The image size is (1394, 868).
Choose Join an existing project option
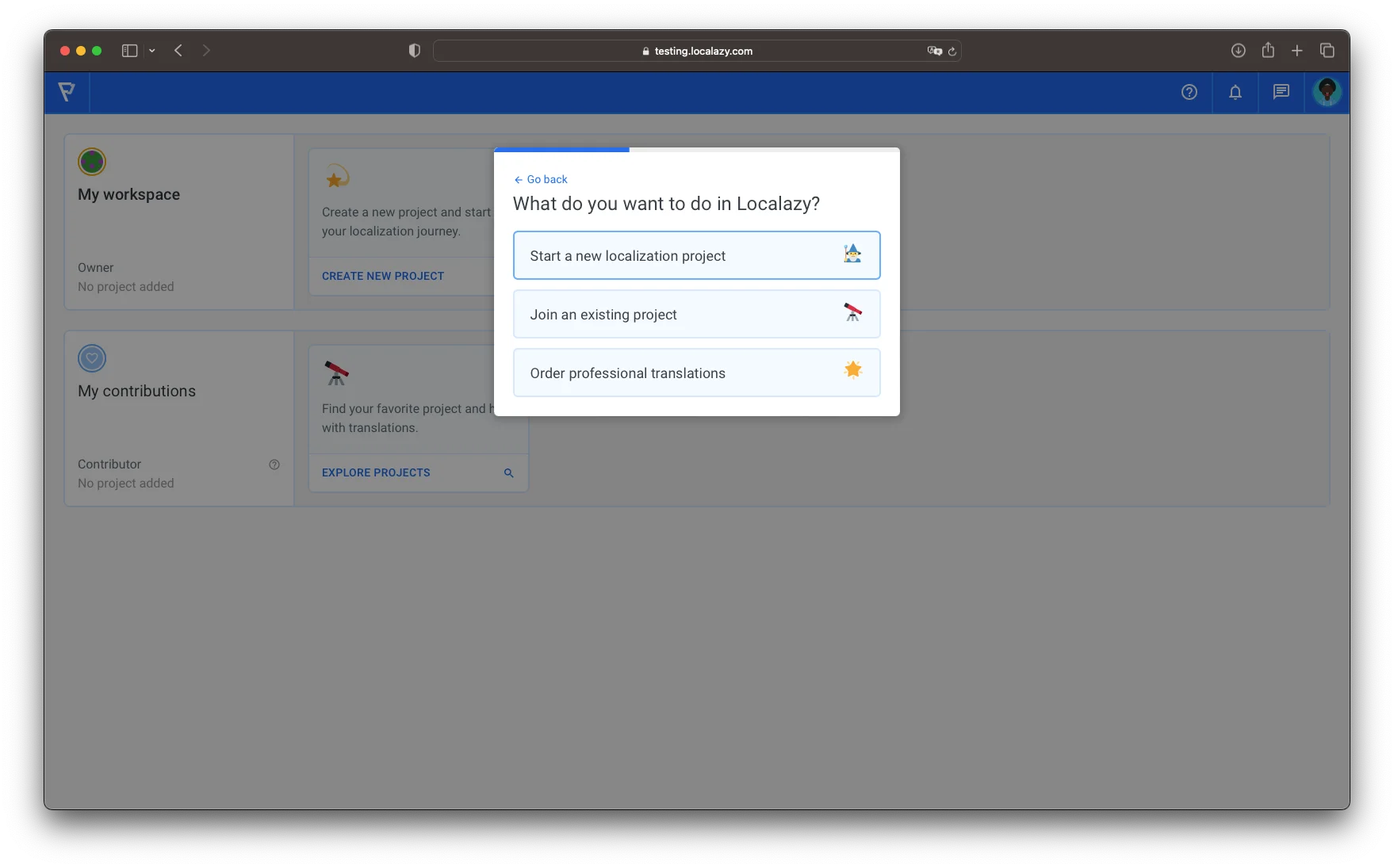point(696,314)
